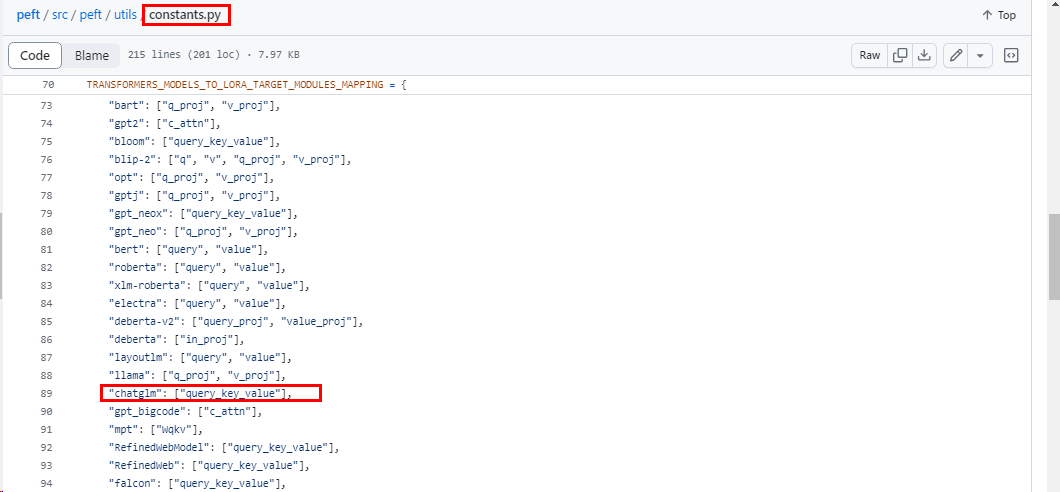
Task: Click line number 82
Action: click(47, 268)
